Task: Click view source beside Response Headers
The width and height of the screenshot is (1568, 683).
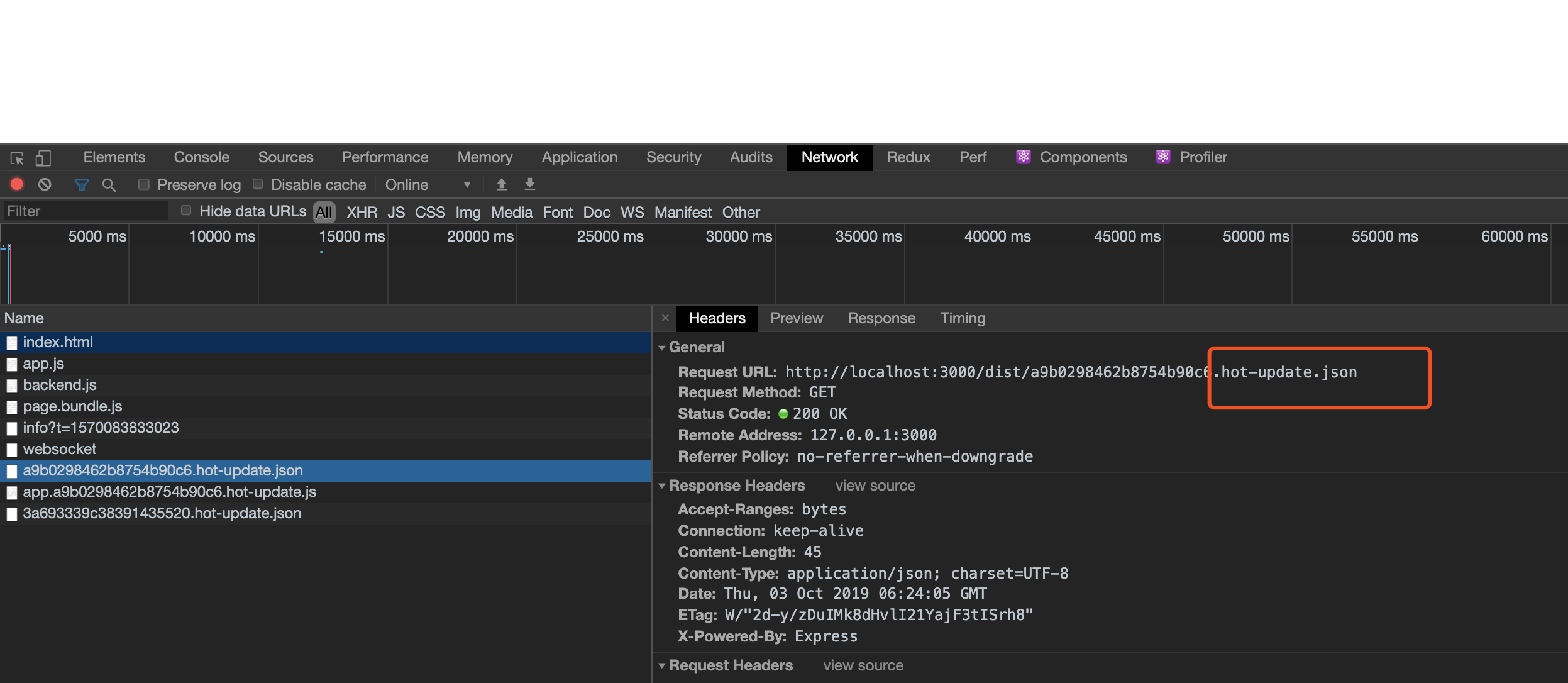Action: pyautogui.click(x=875, y=486)
